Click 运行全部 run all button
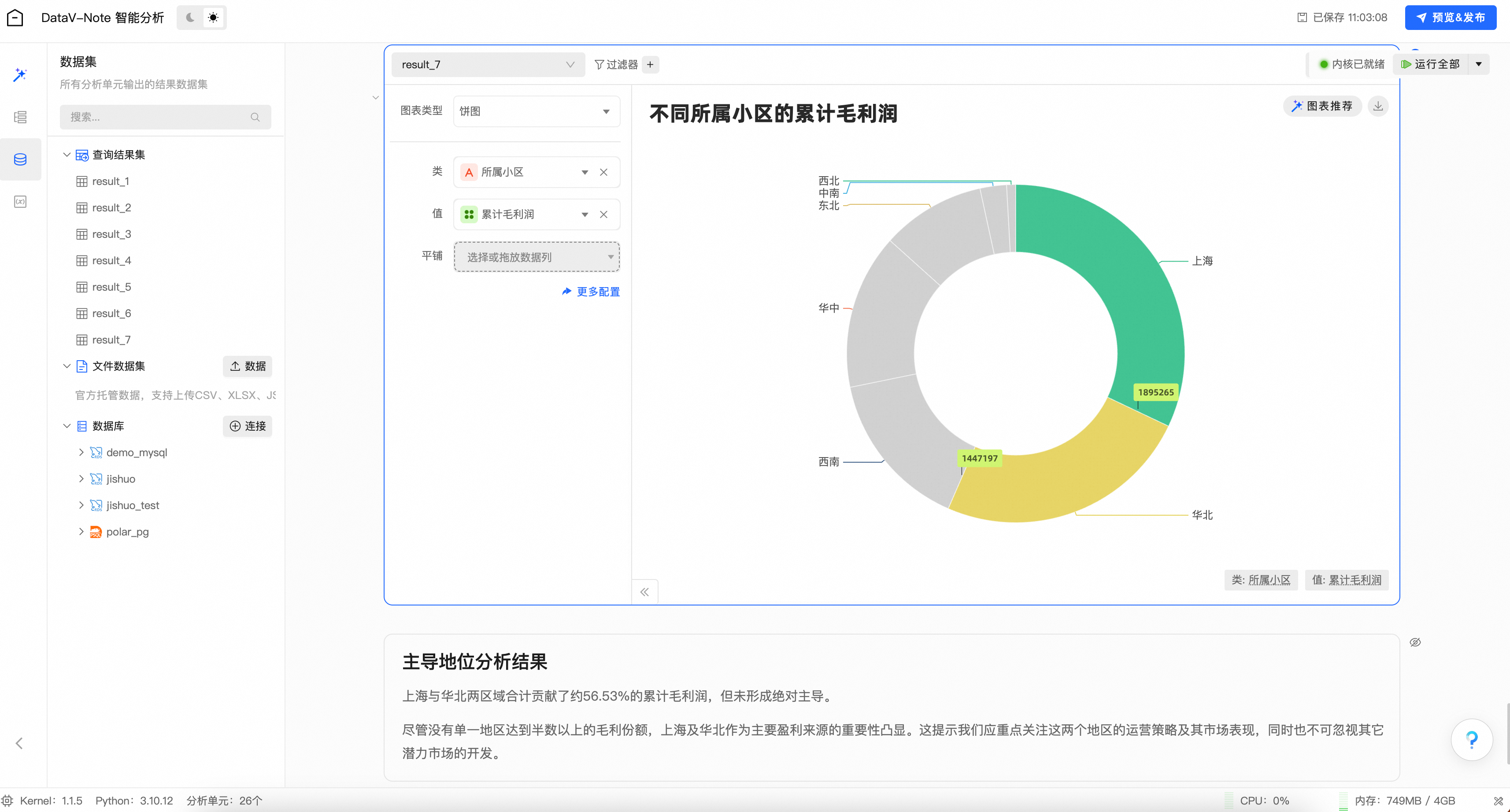Screen dimensions: 1510x812 point(1431,64)
